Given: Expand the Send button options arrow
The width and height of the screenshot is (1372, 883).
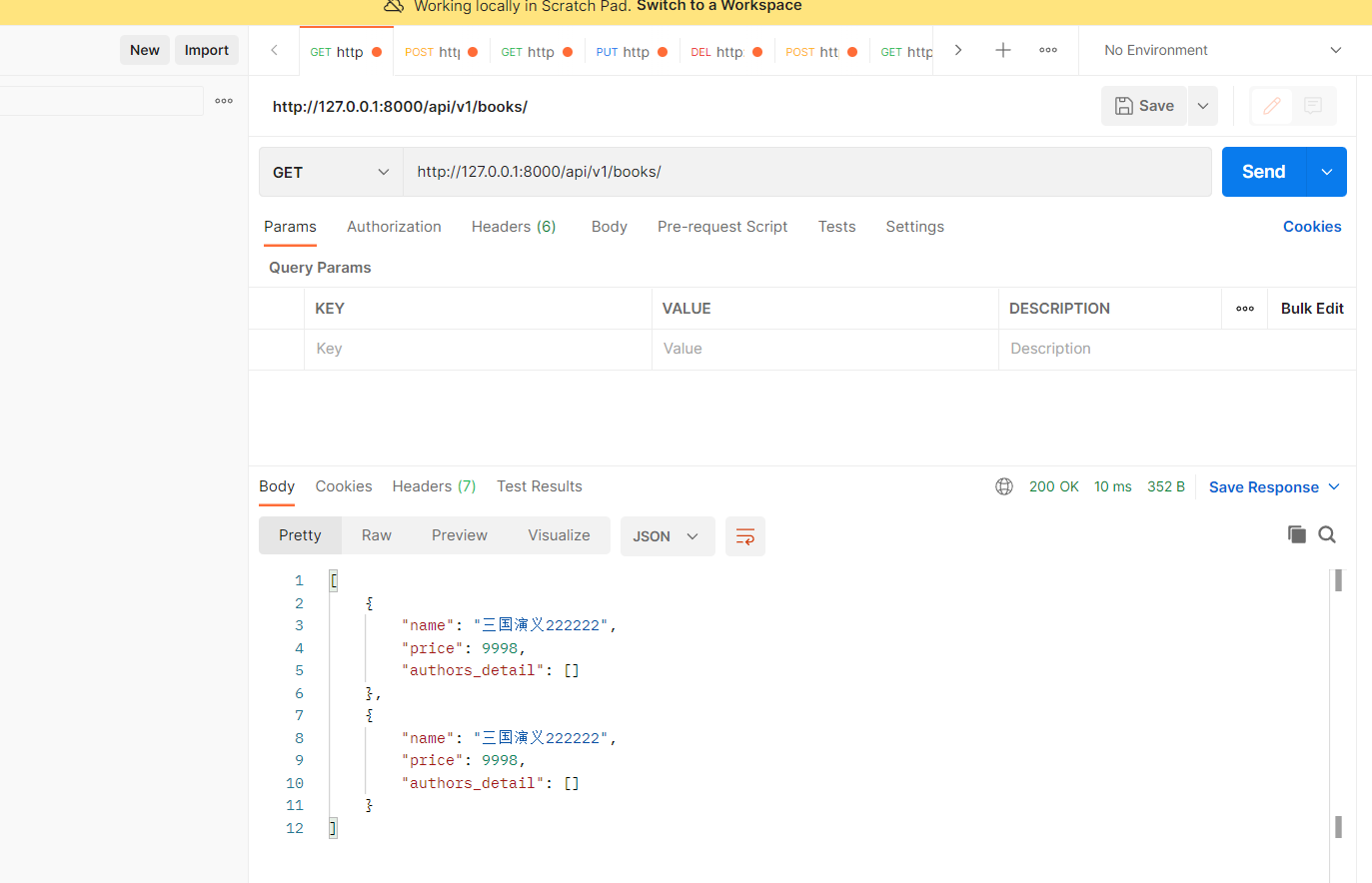Looking at the screenshot, I should (x=1327, y=172).
